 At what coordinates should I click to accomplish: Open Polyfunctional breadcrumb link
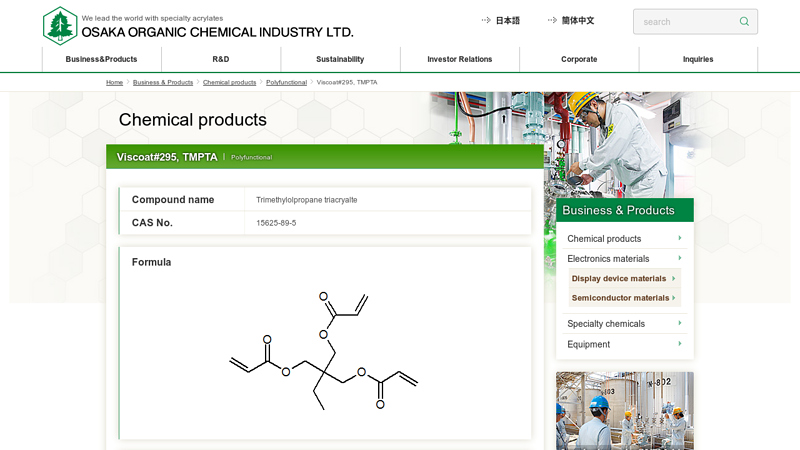point(286,82)
